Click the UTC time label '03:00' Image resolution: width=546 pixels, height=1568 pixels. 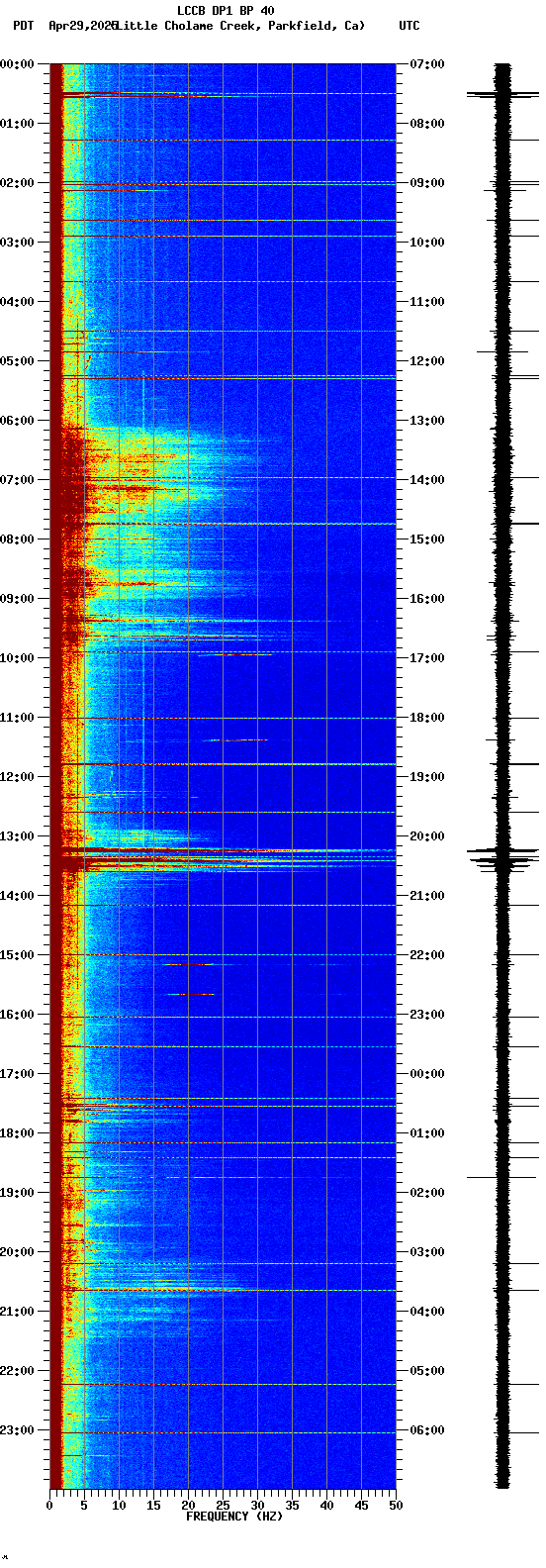(x=427, y=1252)
